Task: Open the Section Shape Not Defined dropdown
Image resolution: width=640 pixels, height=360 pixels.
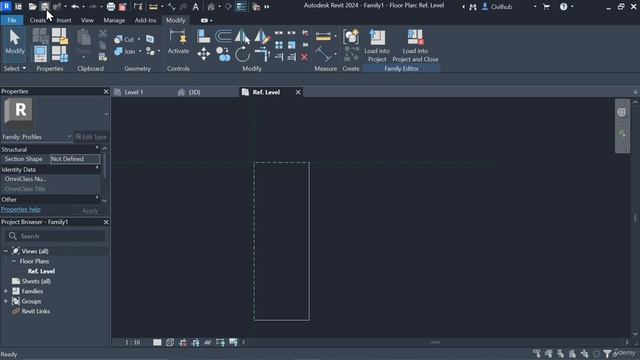Action: point(75,159)
